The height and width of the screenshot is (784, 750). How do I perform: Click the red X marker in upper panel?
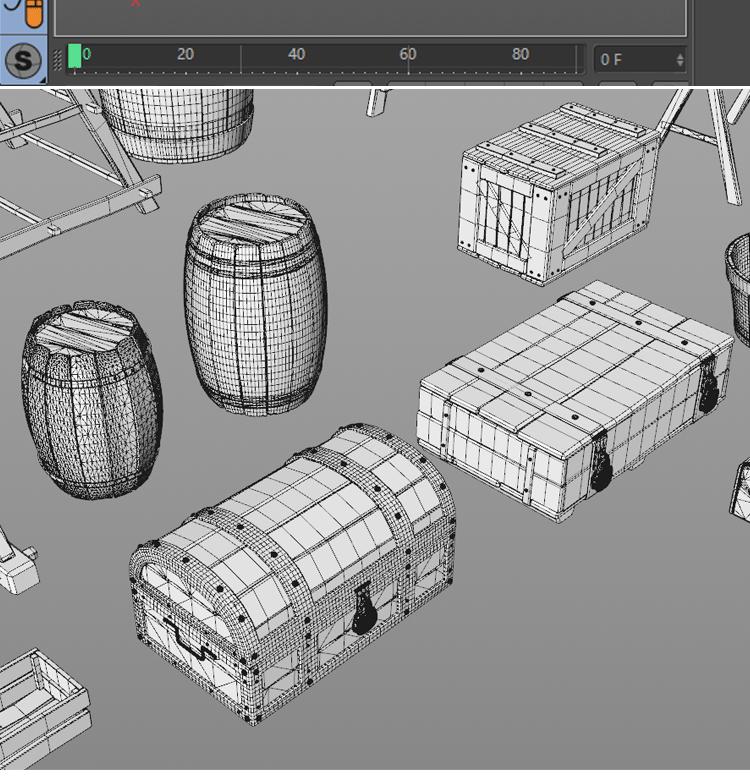(x=136, y=3)
